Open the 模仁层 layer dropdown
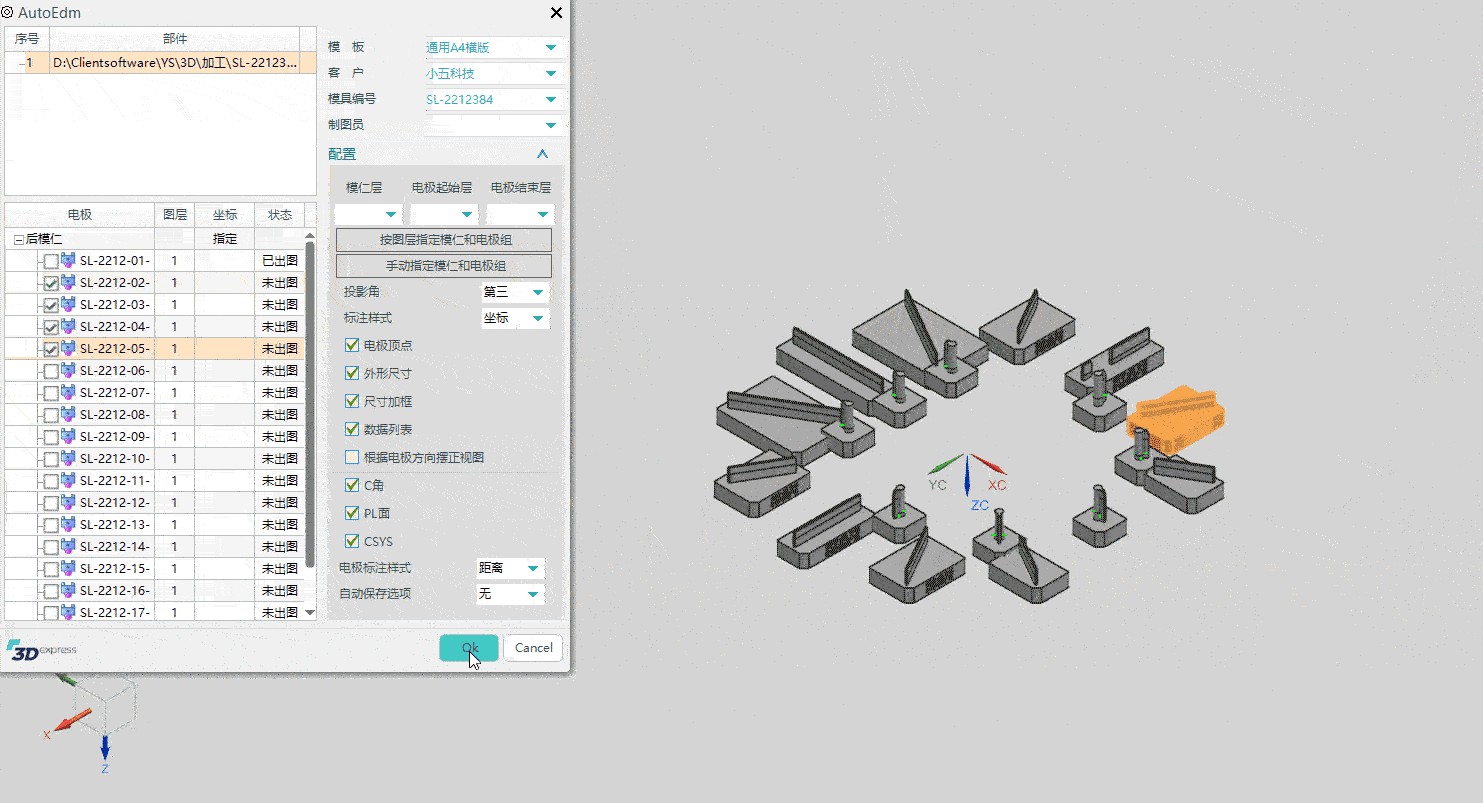 [x=368, y=214]
